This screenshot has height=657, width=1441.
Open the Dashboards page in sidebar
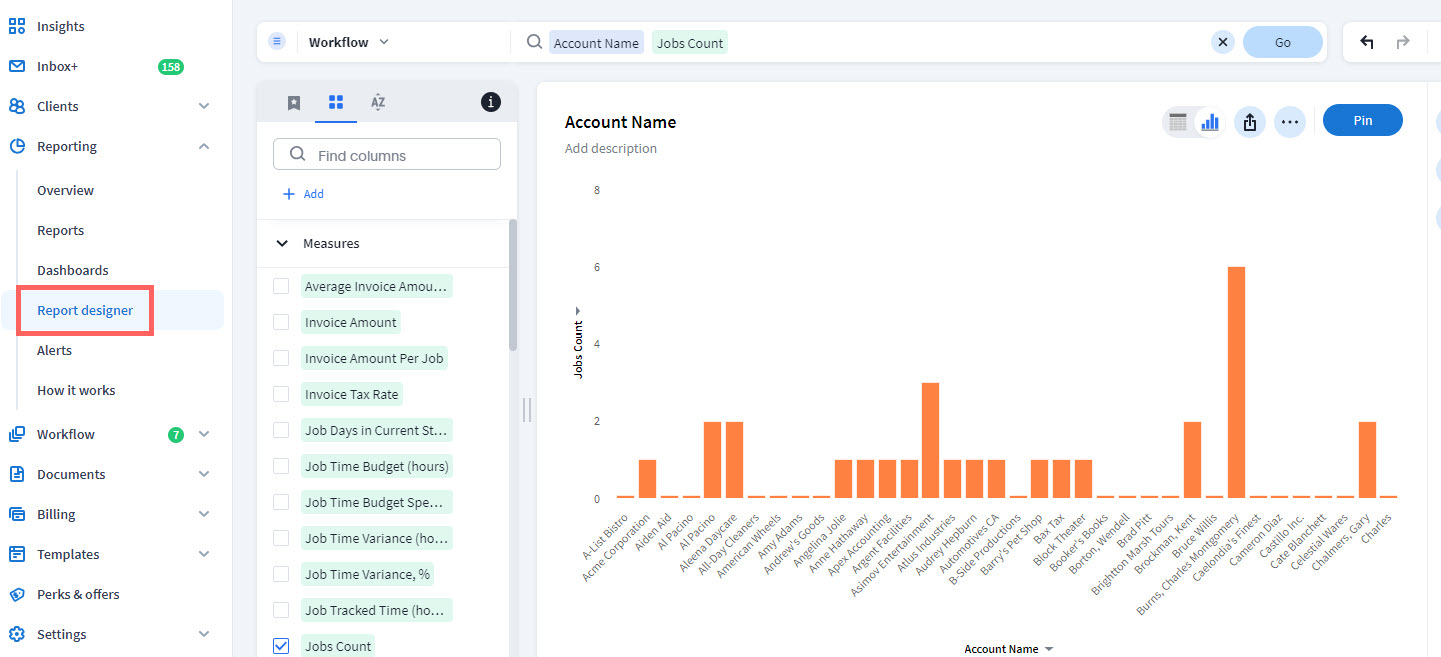point(73,270)
